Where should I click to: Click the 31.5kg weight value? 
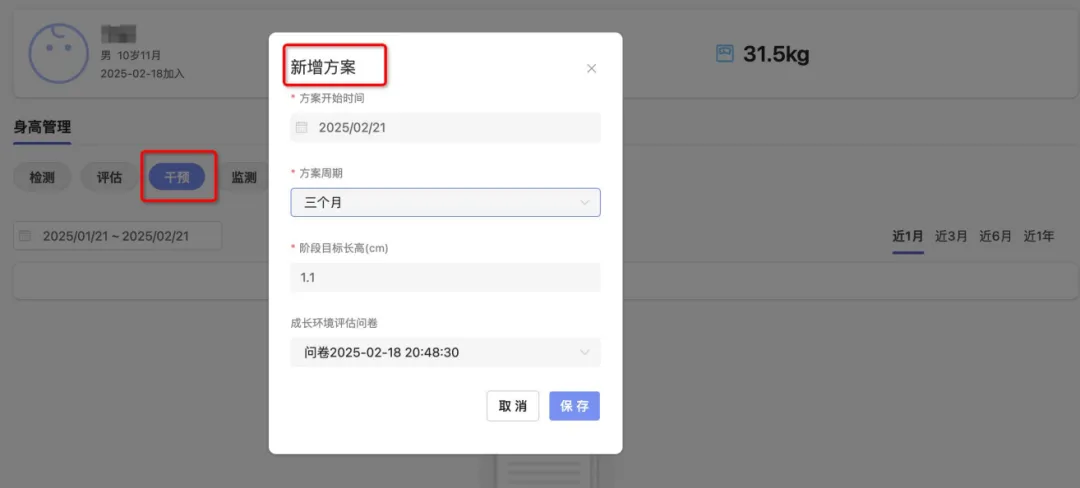tap(776, 54)
